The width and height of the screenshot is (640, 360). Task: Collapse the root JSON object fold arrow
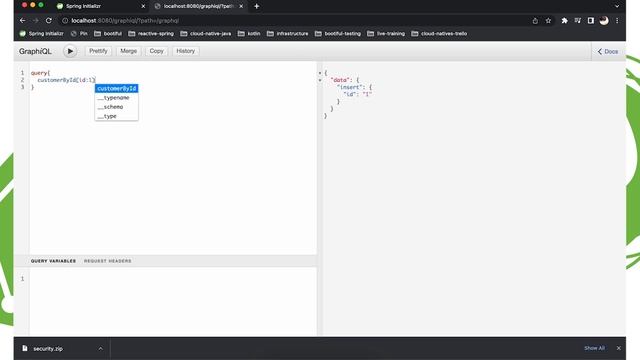320,73
